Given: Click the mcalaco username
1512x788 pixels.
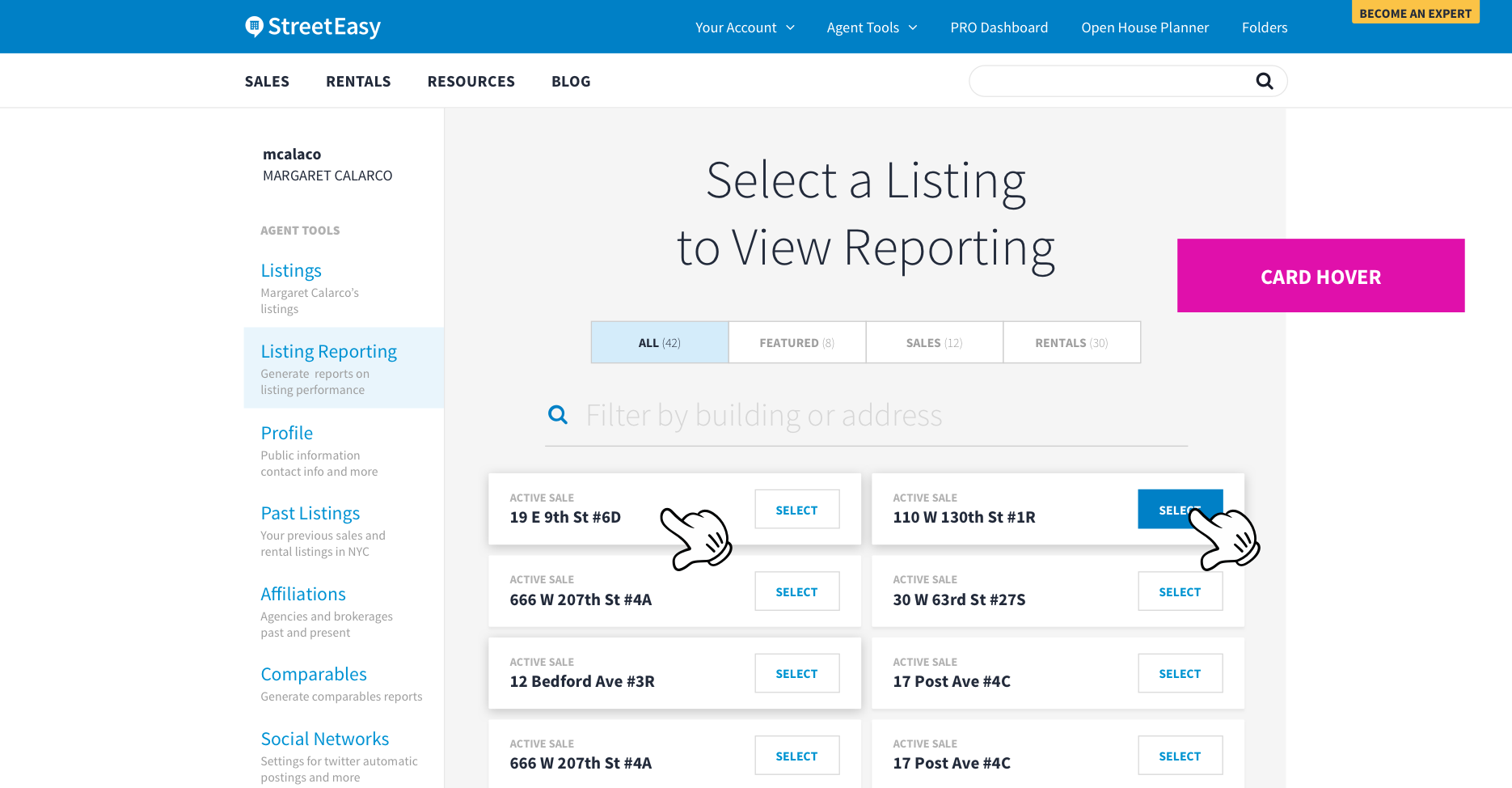Looking at the screenshot, I should click(x=292, y=154).
